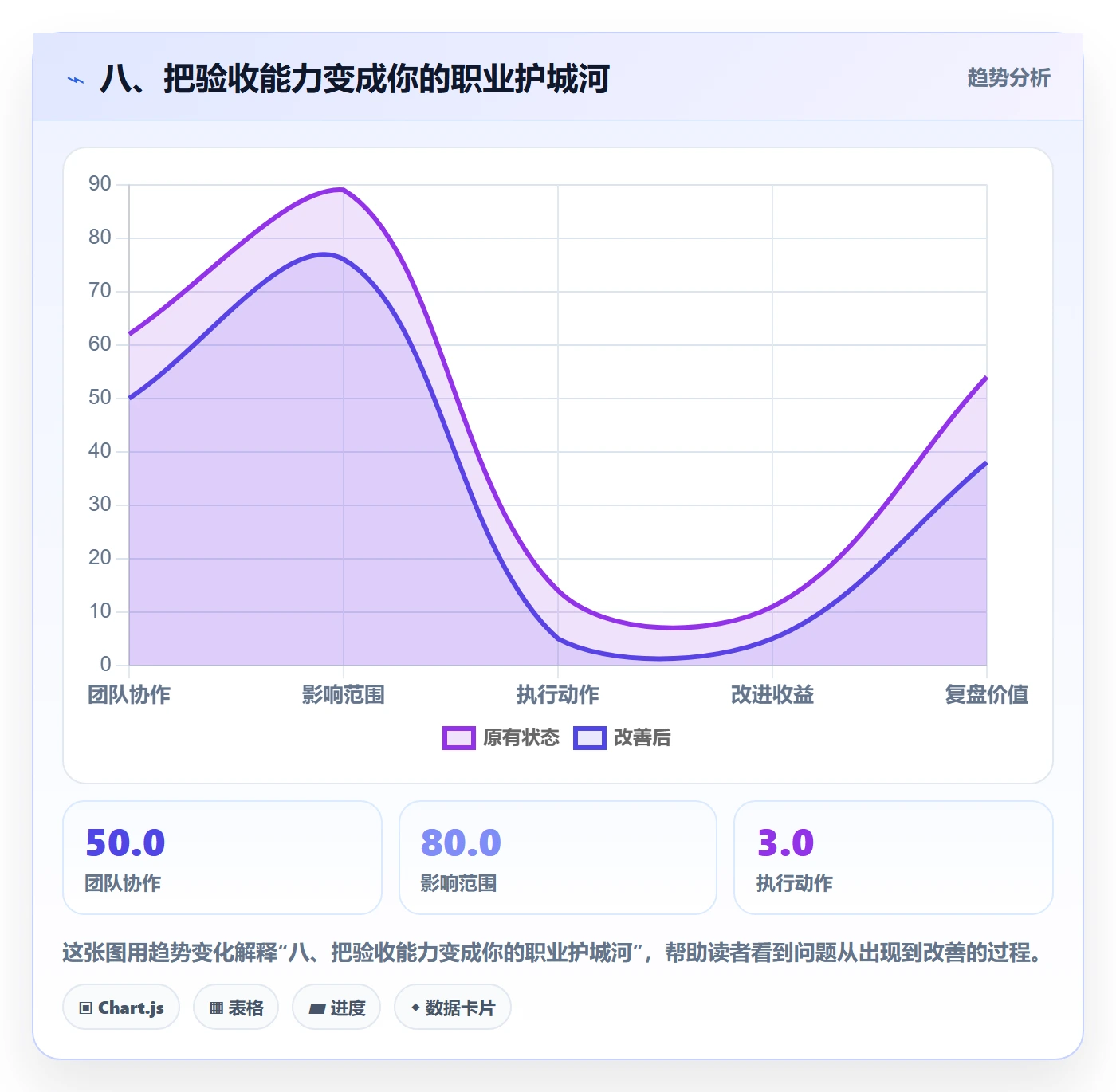Open the 80.0 影响范围 data card
Viewport: 1116px width, 1092px height.
(558, 858)
